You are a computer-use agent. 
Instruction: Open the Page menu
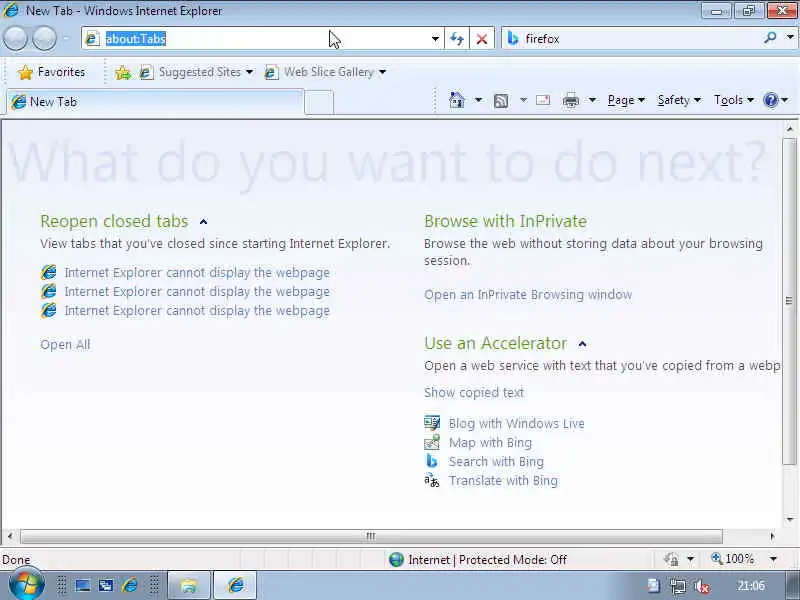click(x=626, y=101)
